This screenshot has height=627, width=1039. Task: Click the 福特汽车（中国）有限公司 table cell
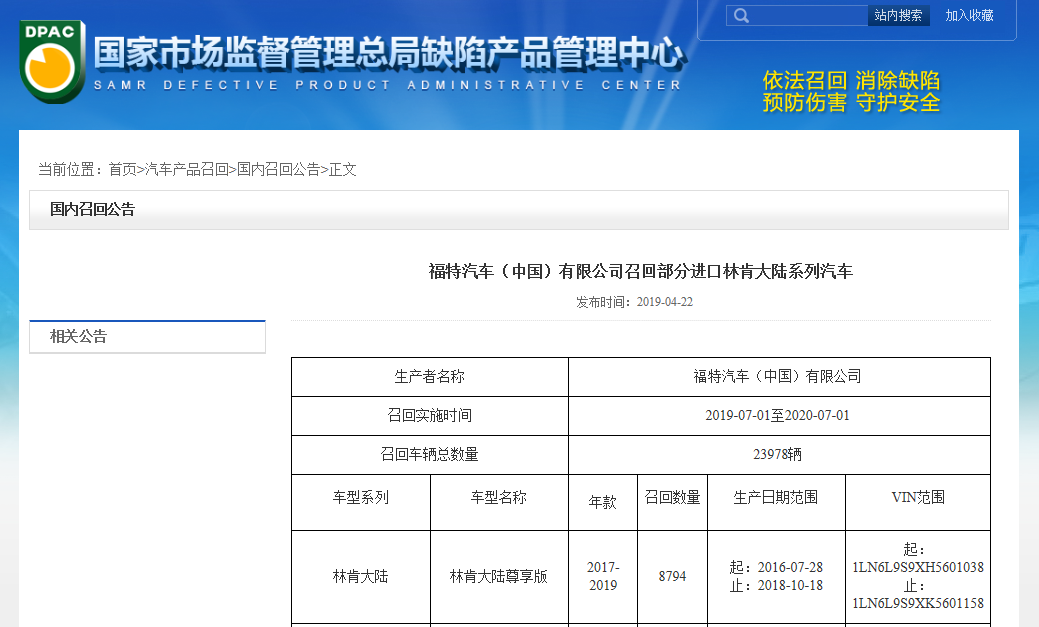tap(779, 377)
